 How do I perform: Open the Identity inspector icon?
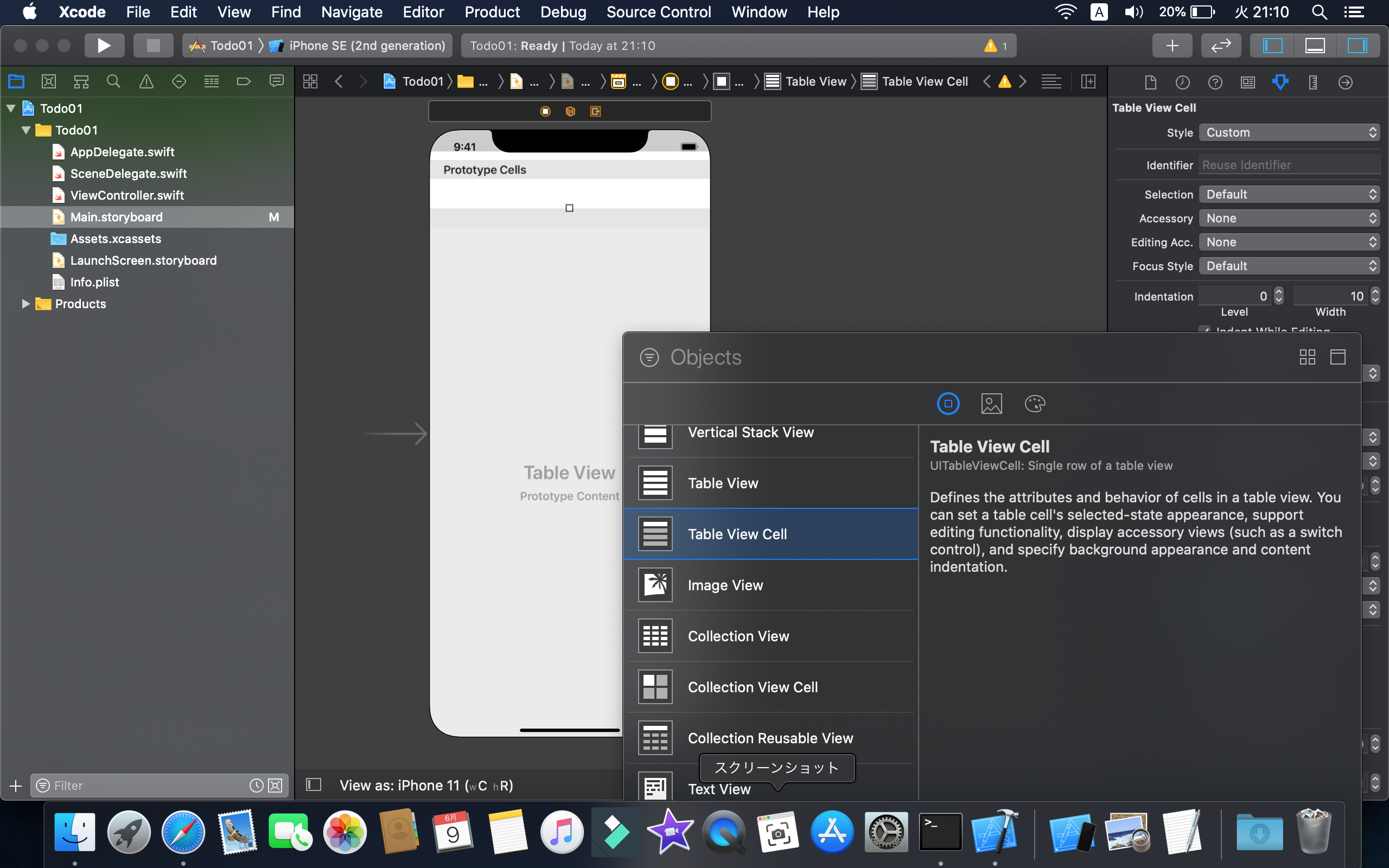(1247, 82)
